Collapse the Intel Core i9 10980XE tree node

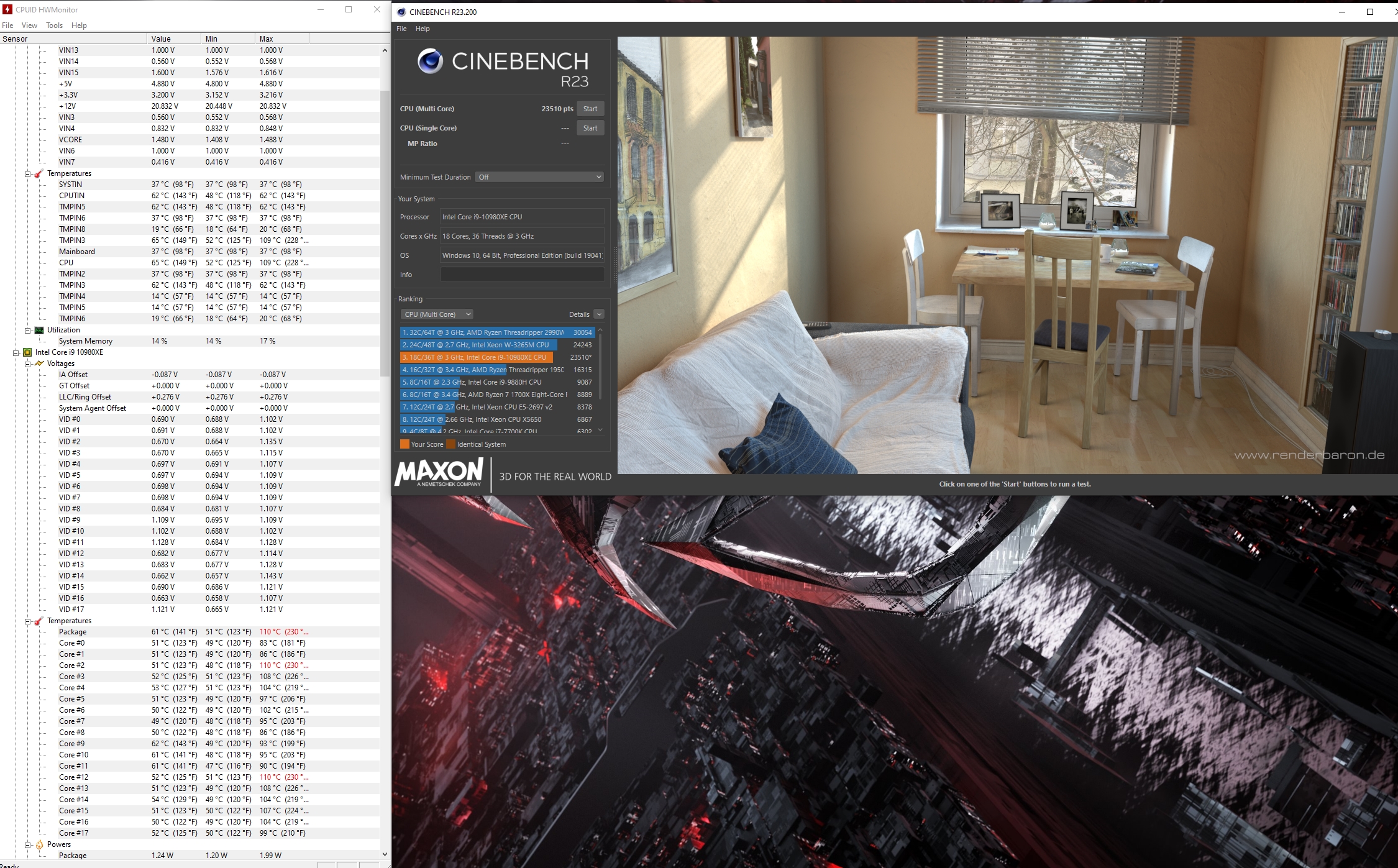[16, 352]
